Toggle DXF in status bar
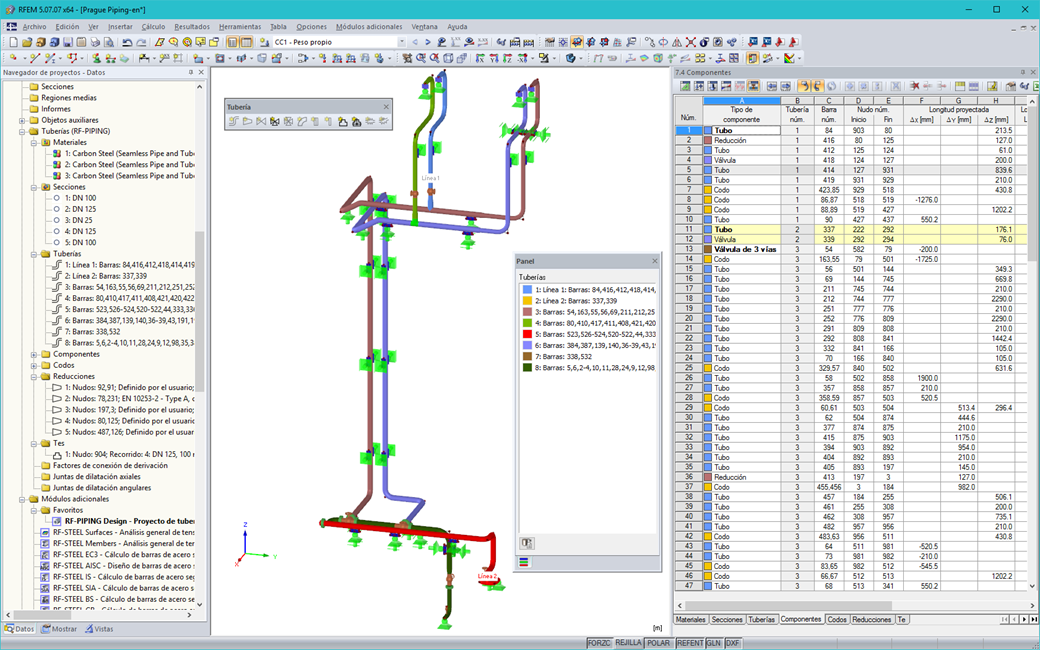Screen dimensions: 1040x650 [732, 643]
